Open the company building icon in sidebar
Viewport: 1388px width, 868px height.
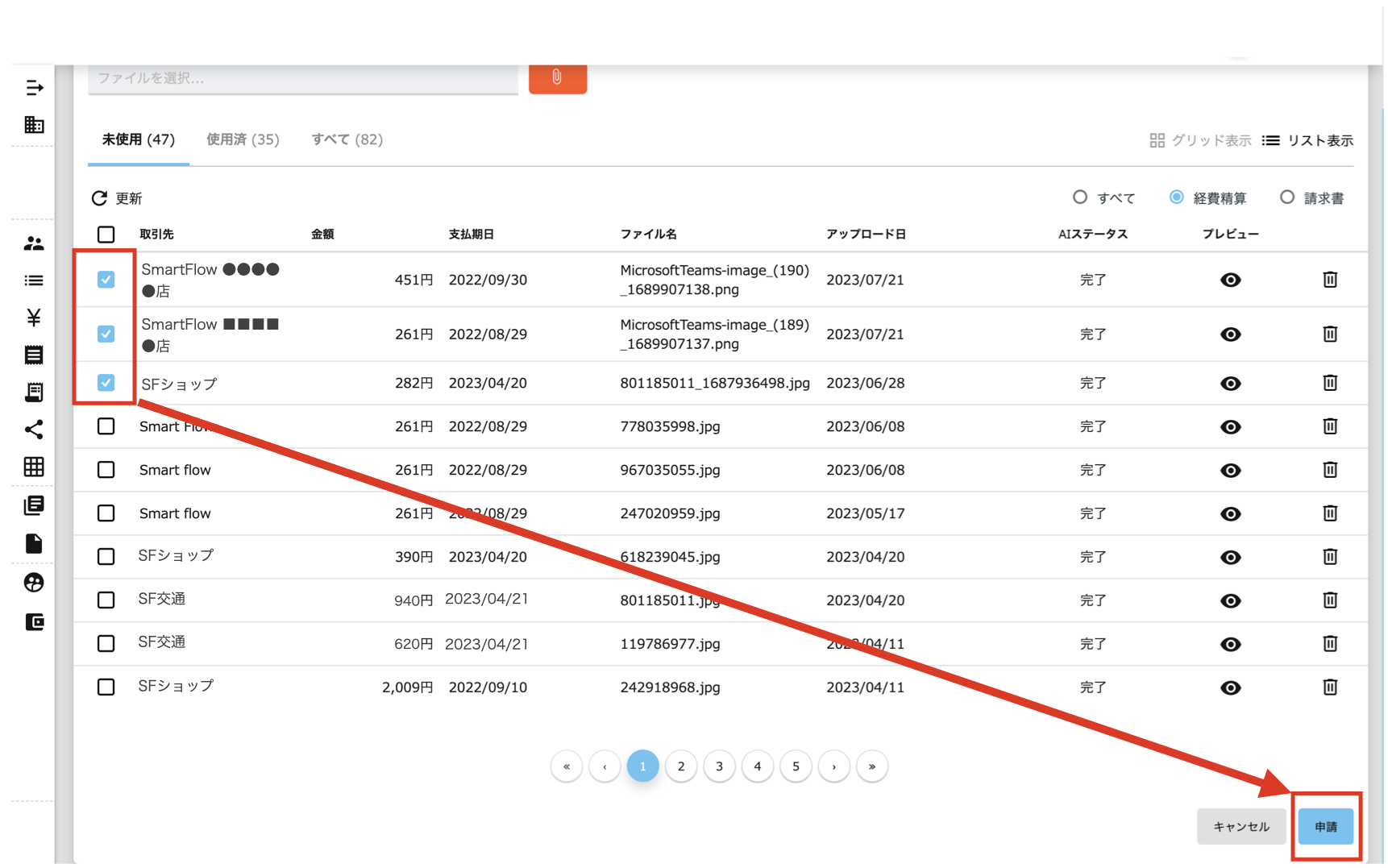coord(34,125)
